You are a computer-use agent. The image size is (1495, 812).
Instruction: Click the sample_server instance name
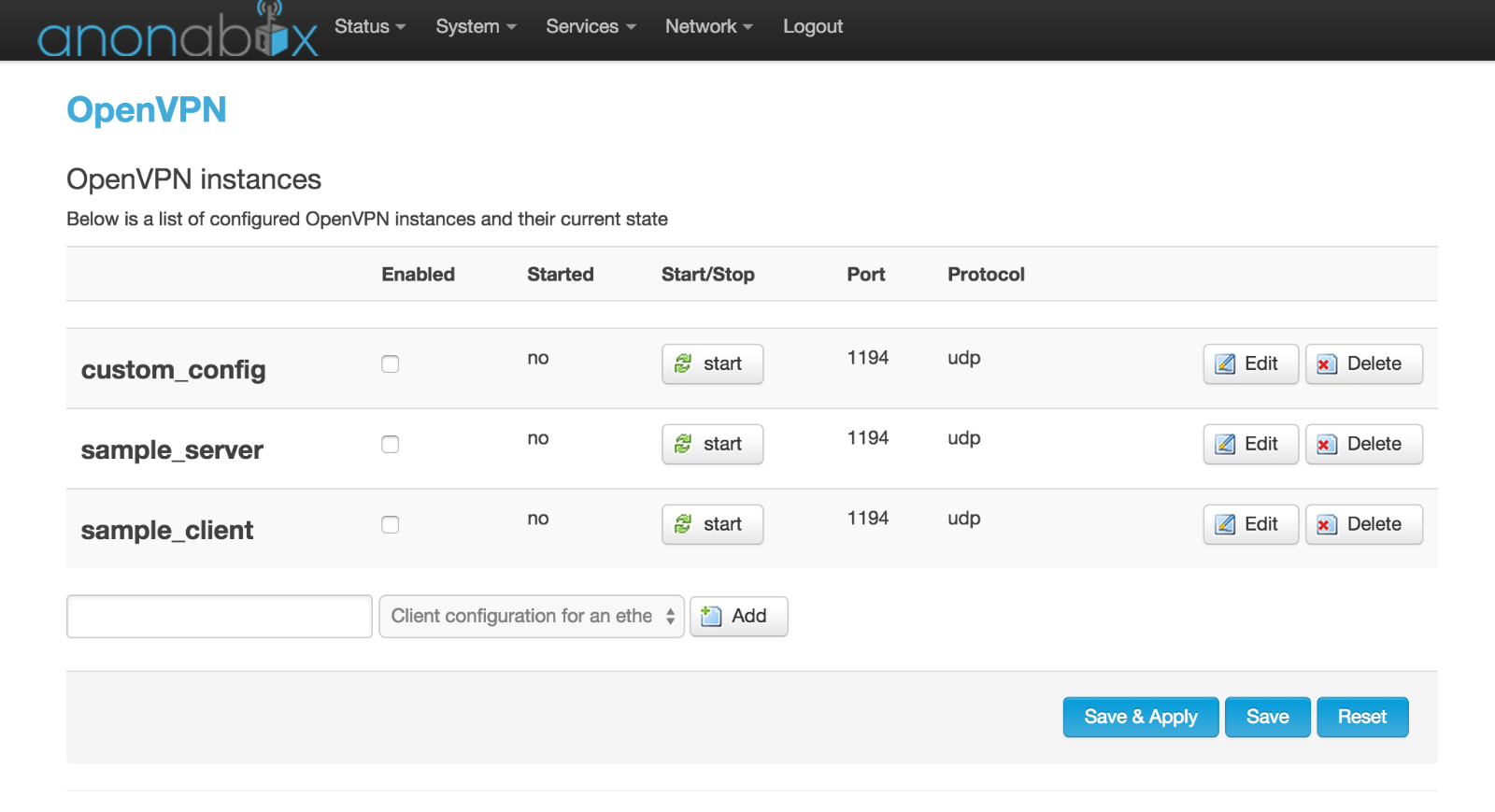coord(172,450)
